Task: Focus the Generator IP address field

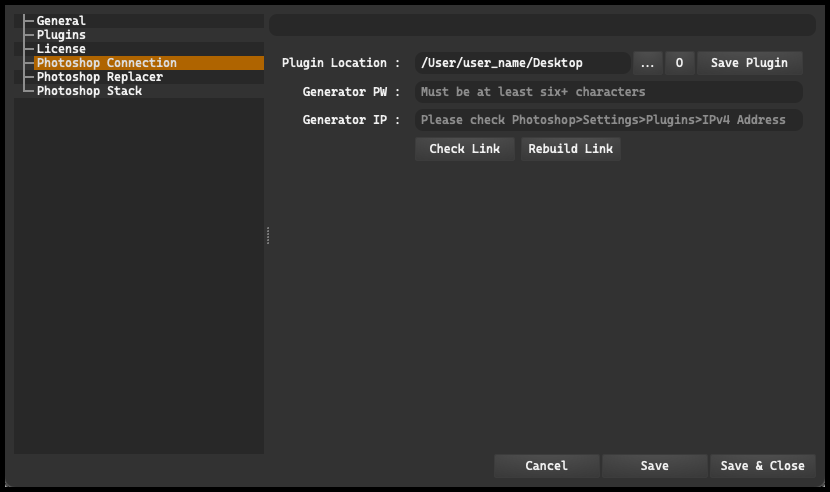Action: [609, 120]
